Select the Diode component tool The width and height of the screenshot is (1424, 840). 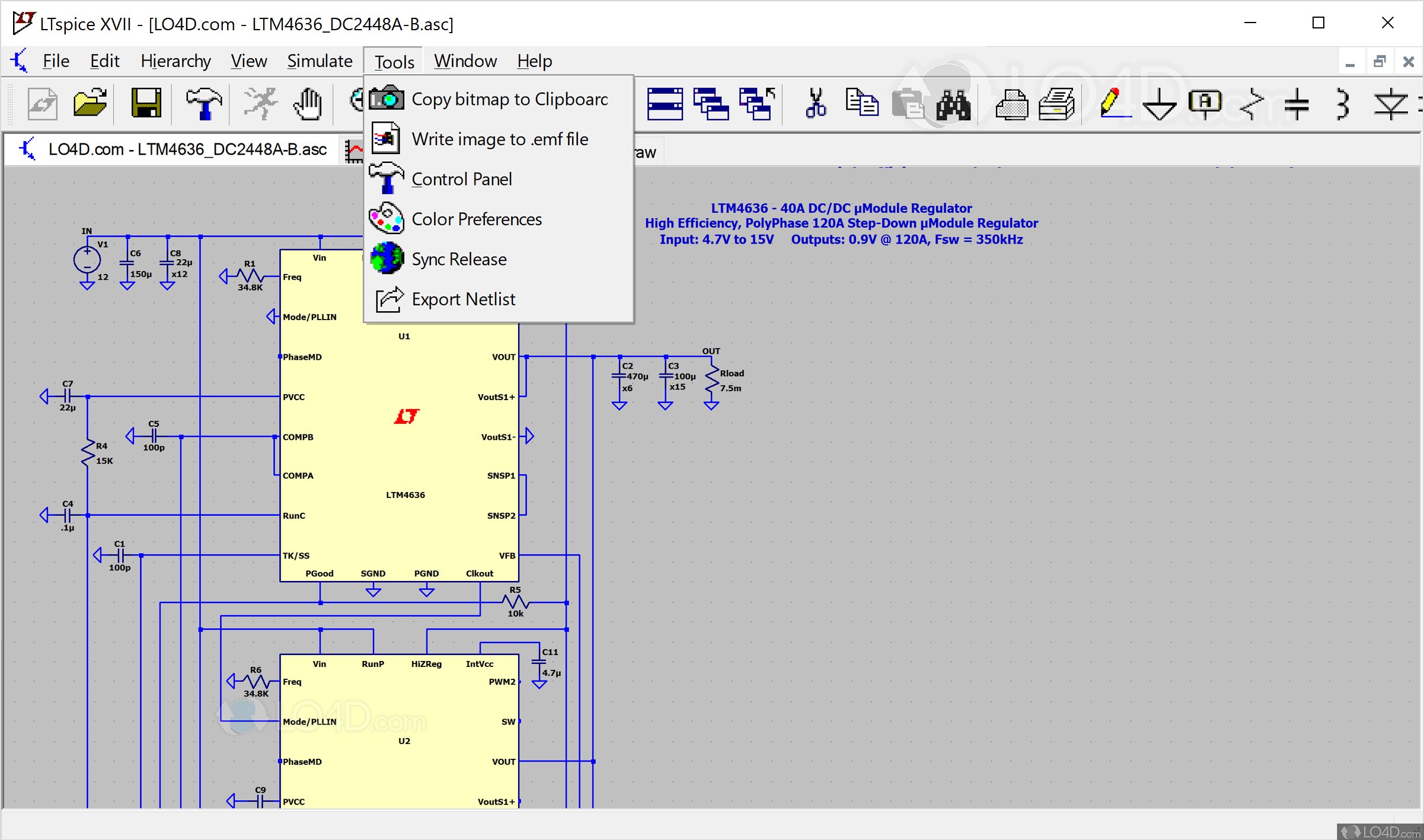[x=1390, y=104]
